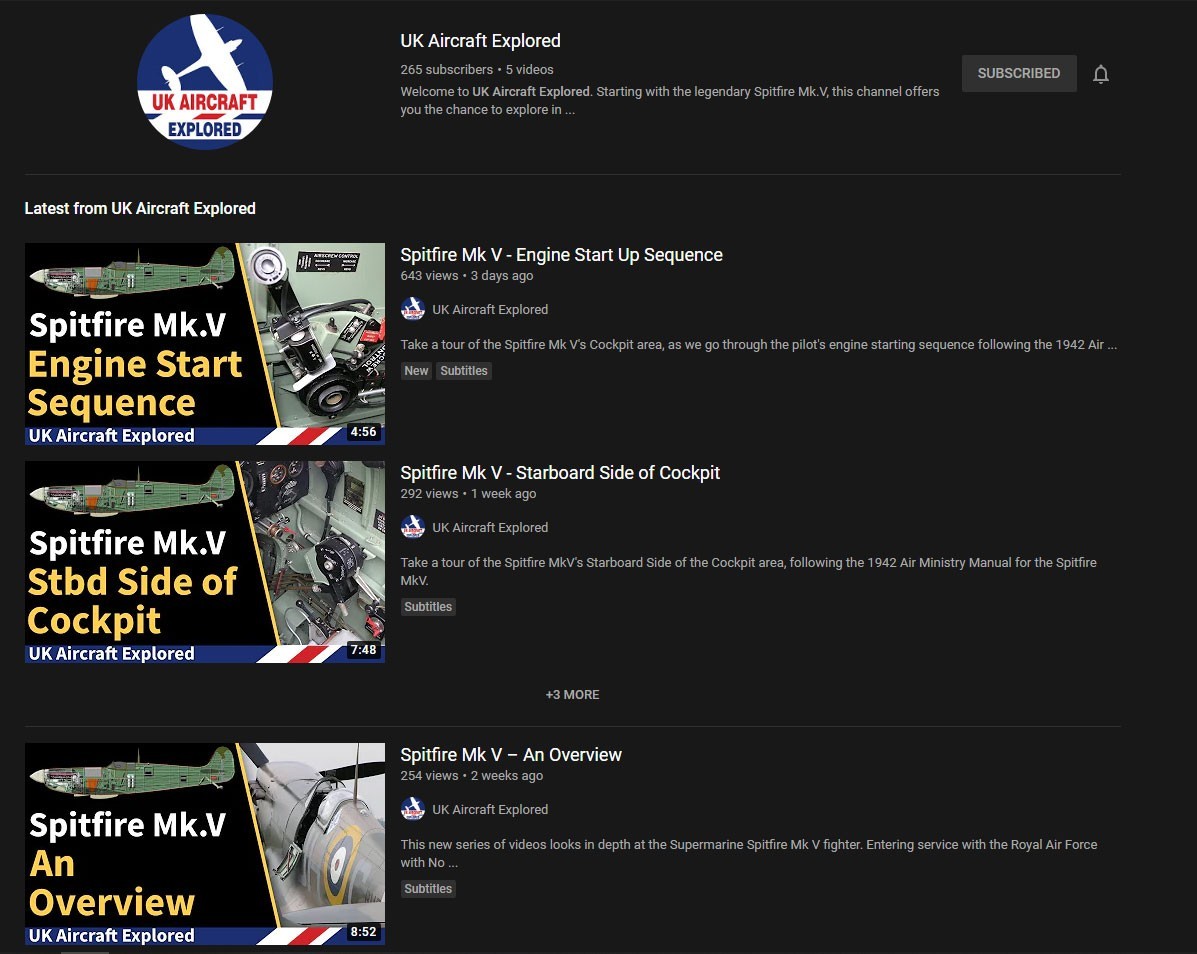The width and height of the screenshot is (1197, 954).
Task: Click '254 views • 2 weeks ago' text
Action: [472, 775]
